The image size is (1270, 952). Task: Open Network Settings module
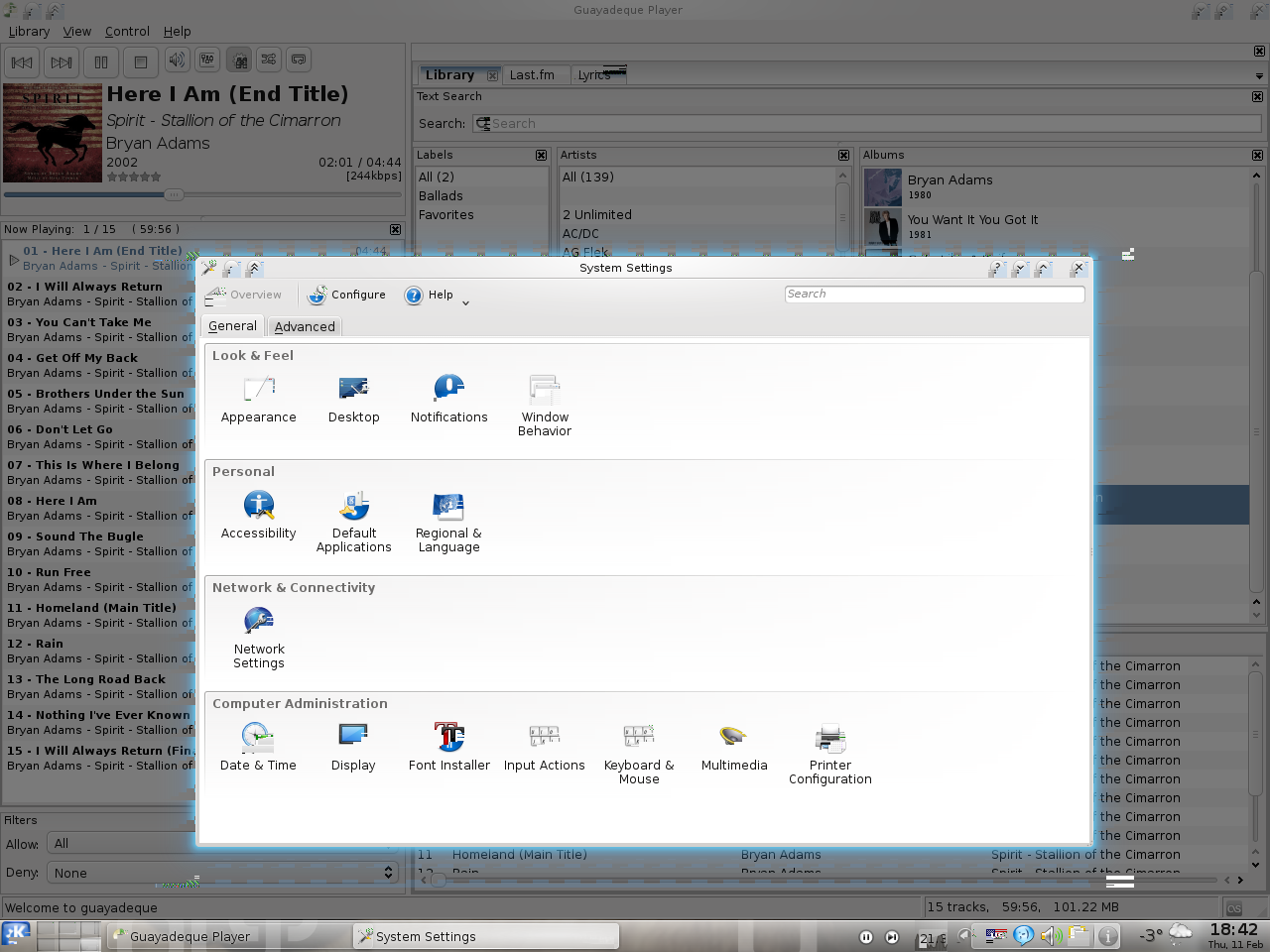pyautogui.click(x=258, y=638)
